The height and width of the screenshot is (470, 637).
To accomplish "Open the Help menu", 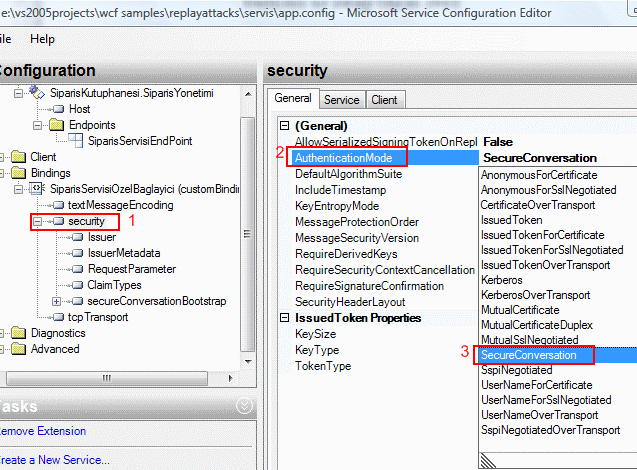I will (42, 38).
